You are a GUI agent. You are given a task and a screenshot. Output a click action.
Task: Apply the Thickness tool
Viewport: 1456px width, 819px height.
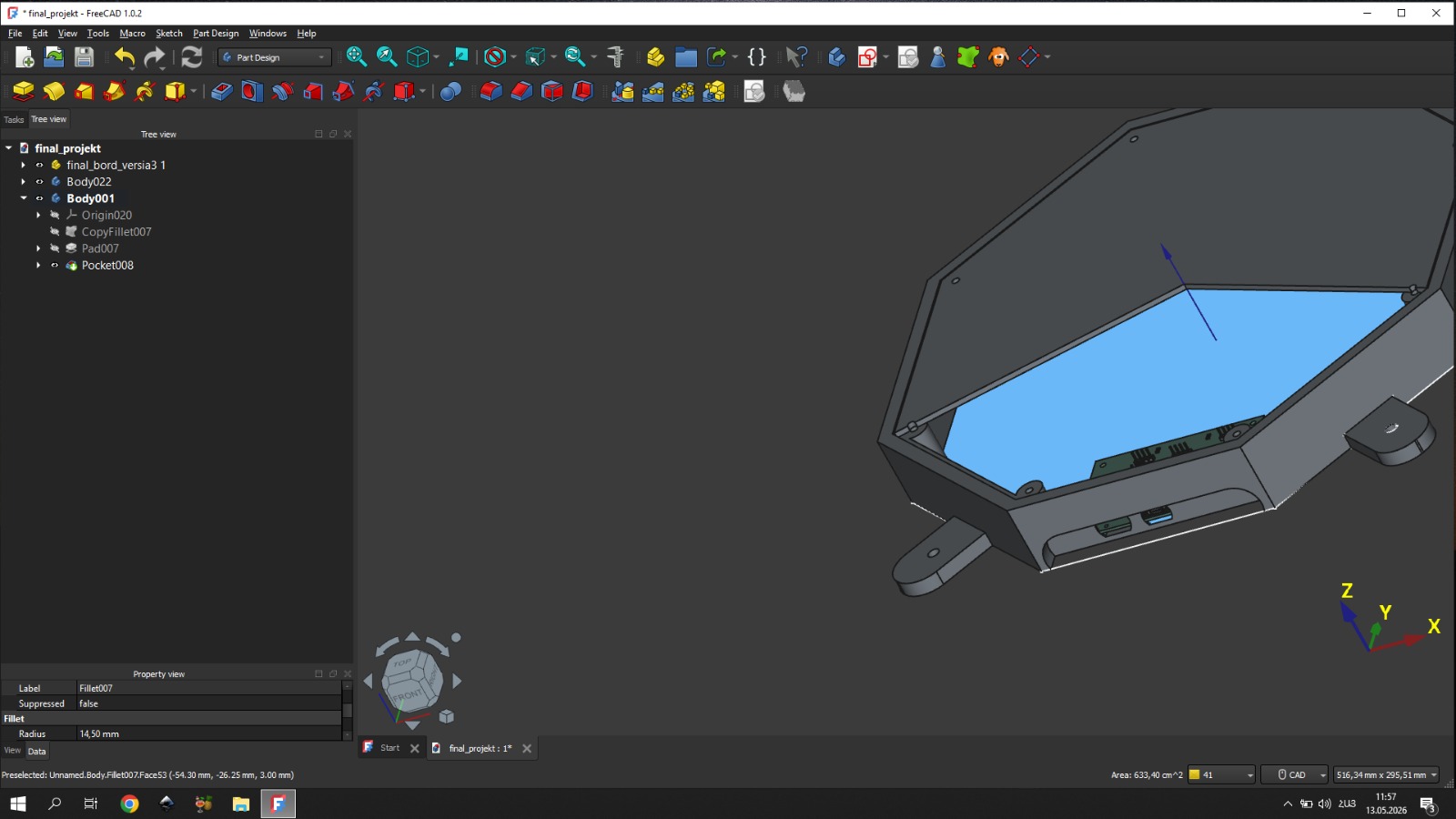pos(582,91)
